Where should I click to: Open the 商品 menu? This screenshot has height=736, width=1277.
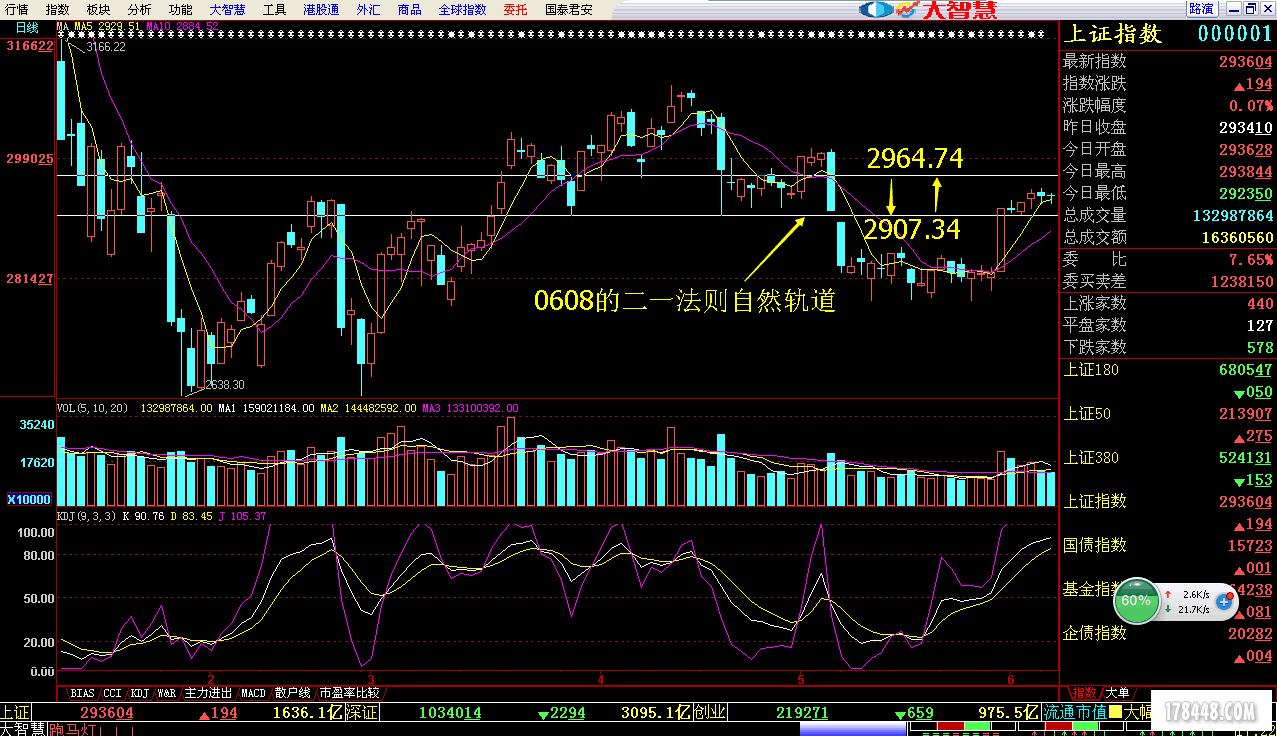tap(409, 9)
